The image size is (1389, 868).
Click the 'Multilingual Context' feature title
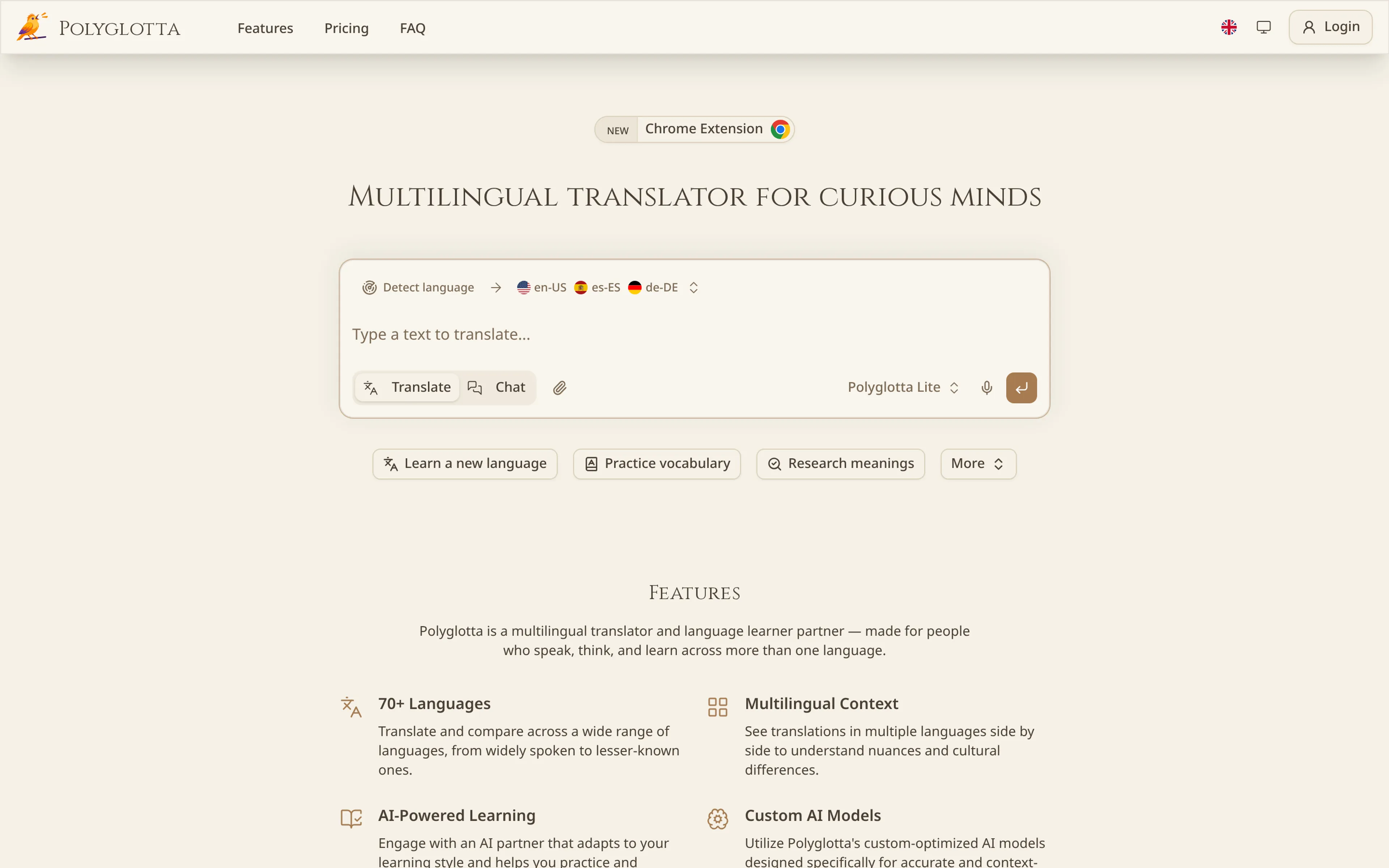pos(821,704)
